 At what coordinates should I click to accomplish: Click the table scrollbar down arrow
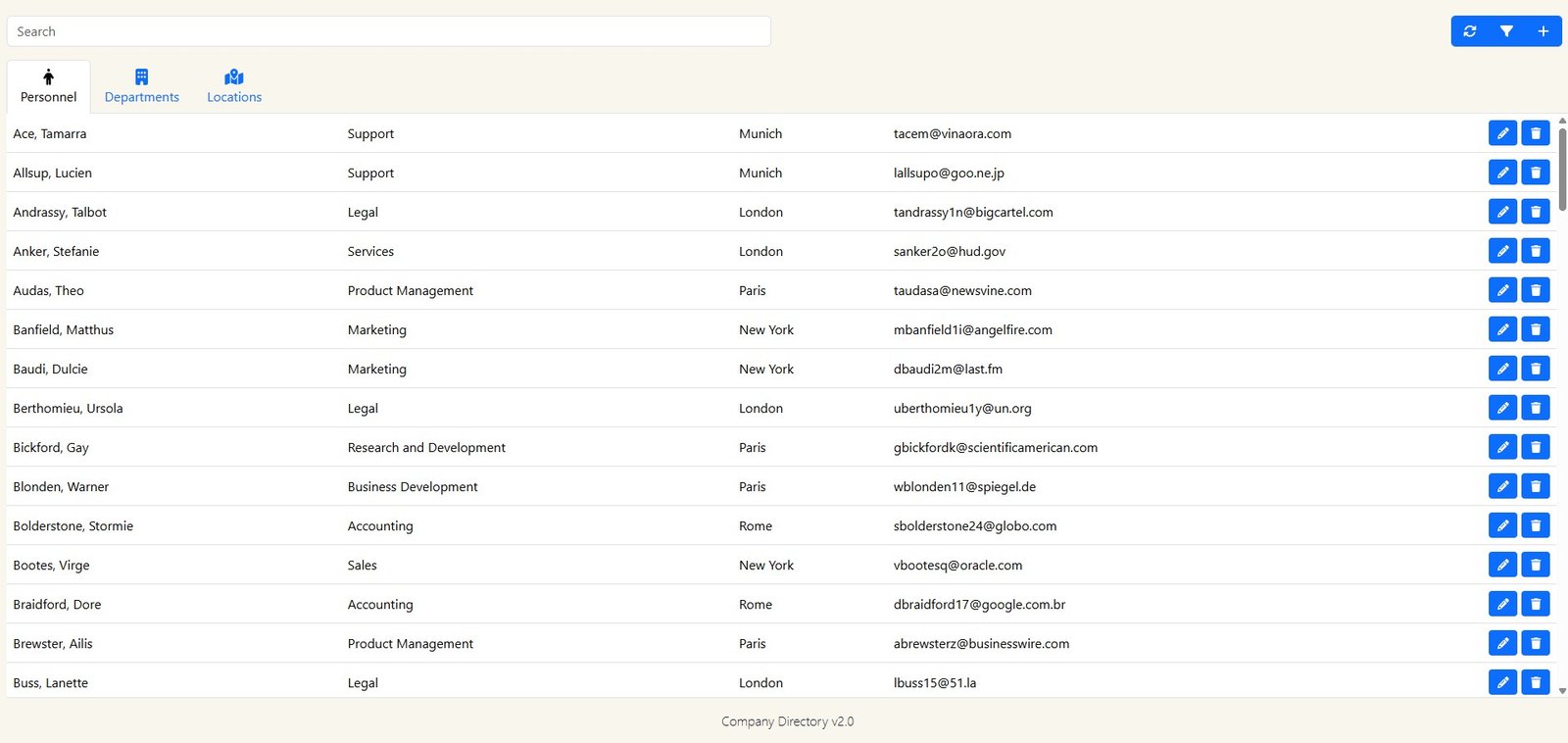click(x=1562, y=690)
